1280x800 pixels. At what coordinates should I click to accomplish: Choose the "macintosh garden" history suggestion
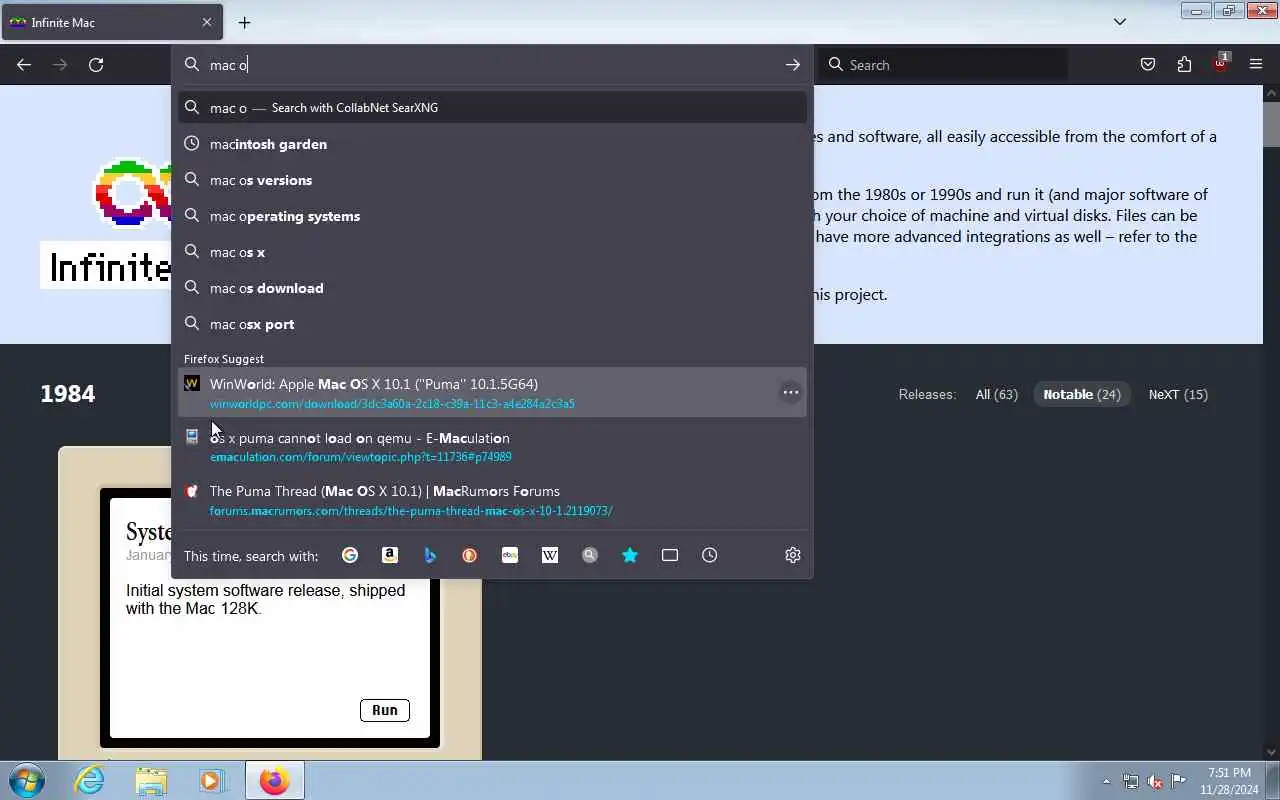[x=492, y=144]
